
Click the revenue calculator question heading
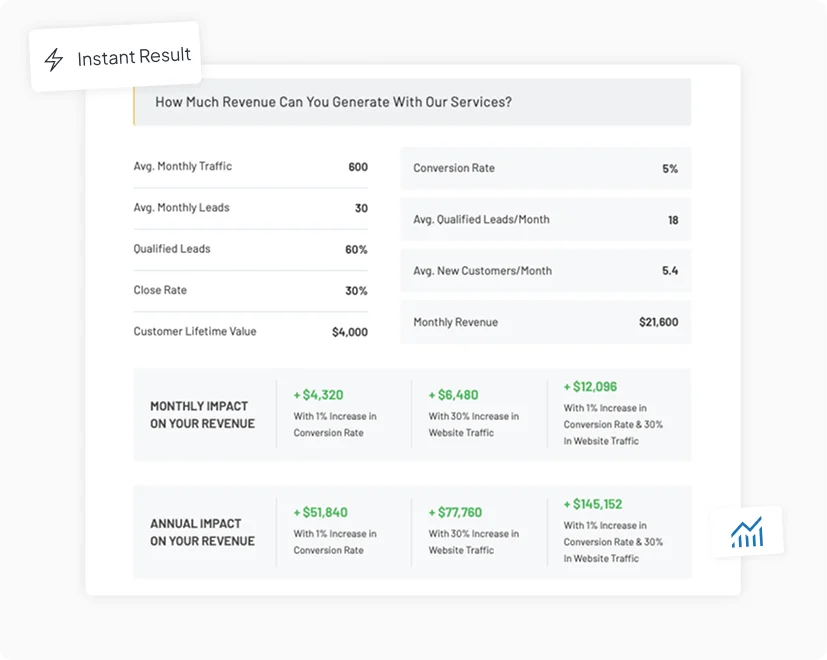point(332,102)
